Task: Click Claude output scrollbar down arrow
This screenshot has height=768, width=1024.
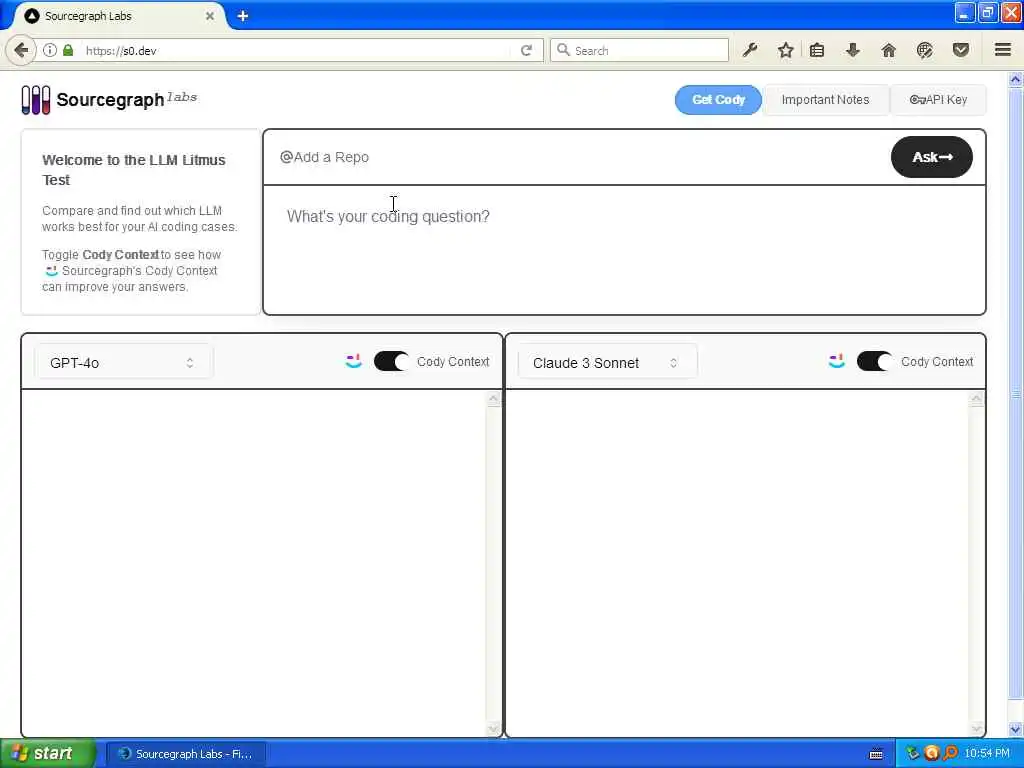Action: (x=976, y=728)
